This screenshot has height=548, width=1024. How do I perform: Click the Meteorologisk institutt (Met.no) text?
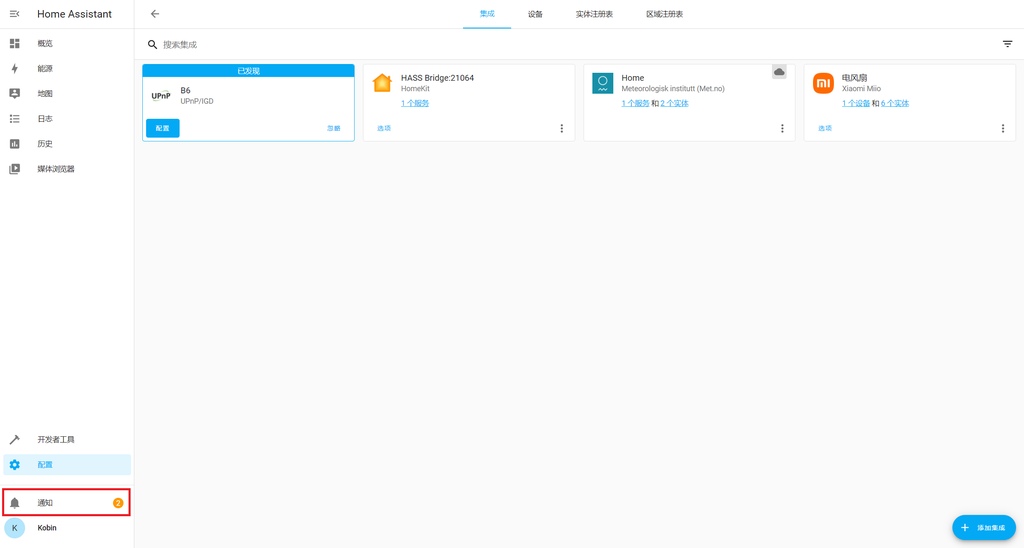click(673, 89)
